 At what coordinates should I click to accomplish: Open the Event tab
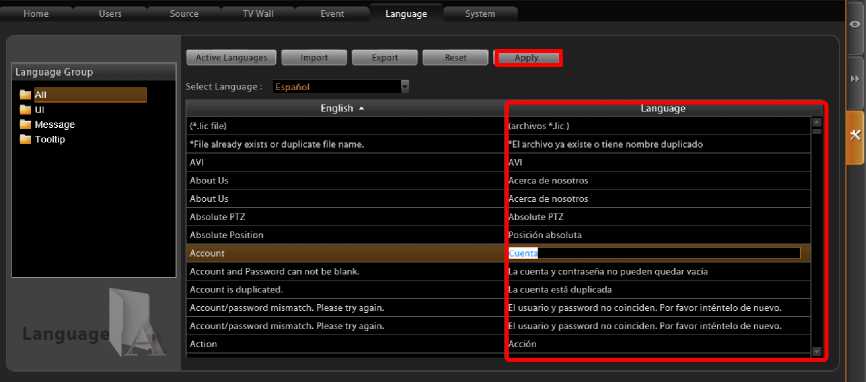[x=332, y=14]
